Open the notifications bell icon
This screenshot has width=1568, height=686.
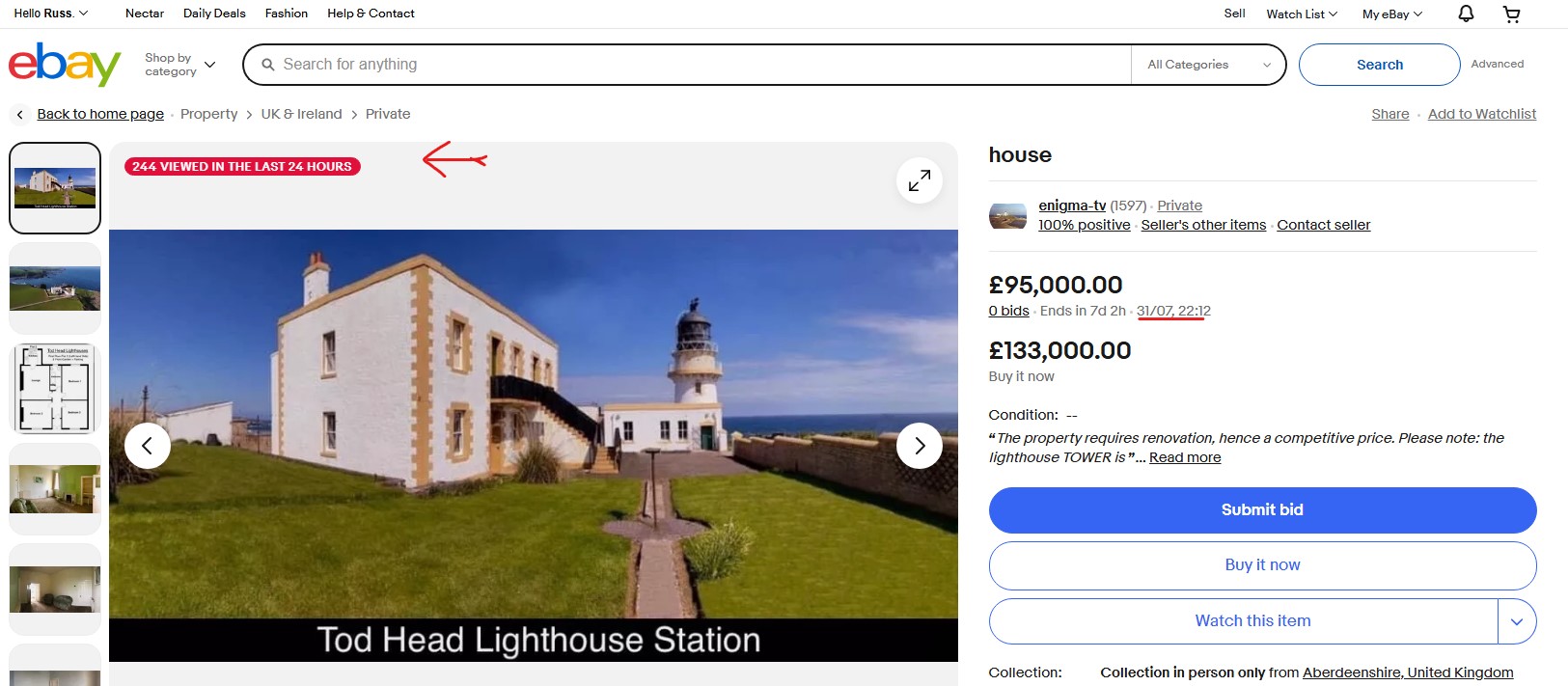(x=1466, y=14)
